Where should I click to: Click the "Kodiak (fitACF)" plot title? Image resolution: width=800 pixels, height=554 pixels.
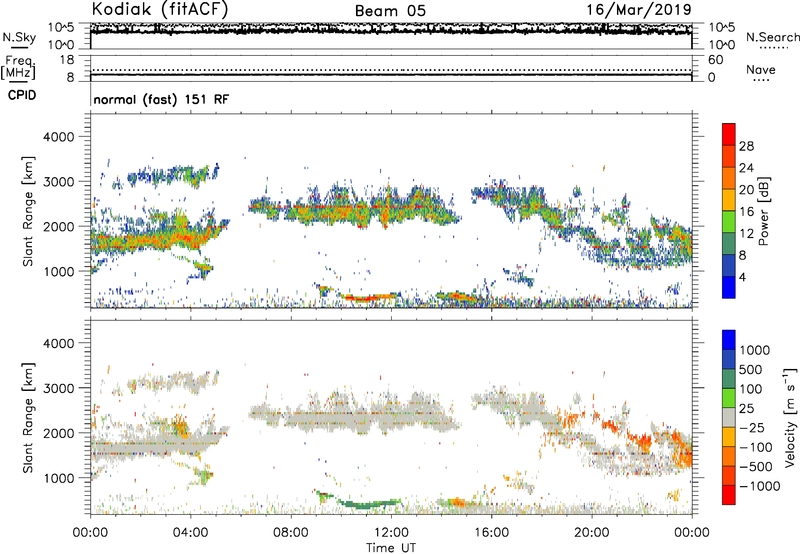(159, 10)
